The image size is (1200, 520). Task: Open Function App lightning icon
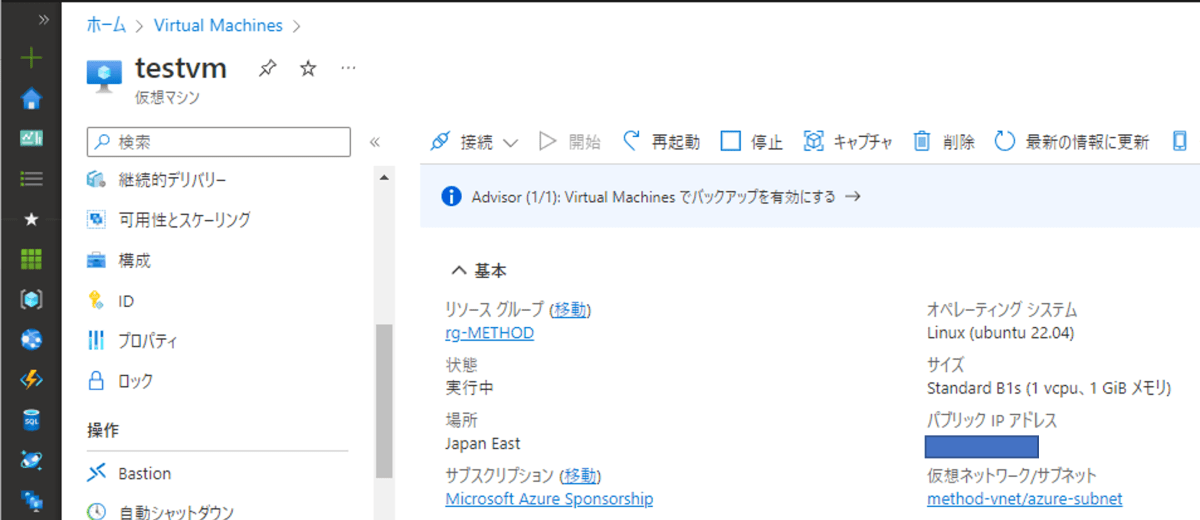coord(32,380)
